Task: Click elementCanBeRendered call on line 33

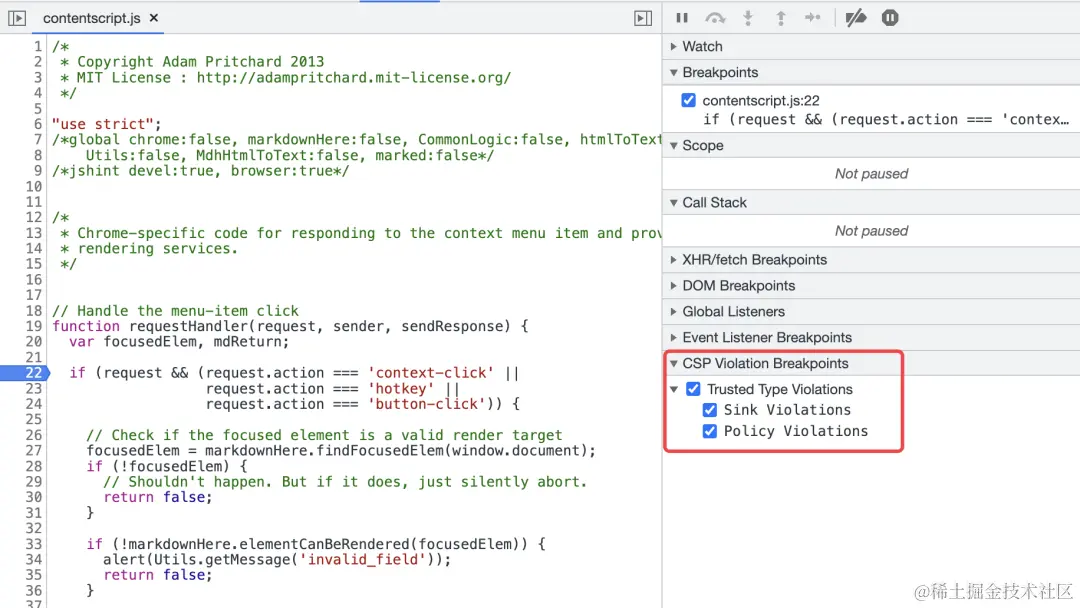Action: [324, 544]
